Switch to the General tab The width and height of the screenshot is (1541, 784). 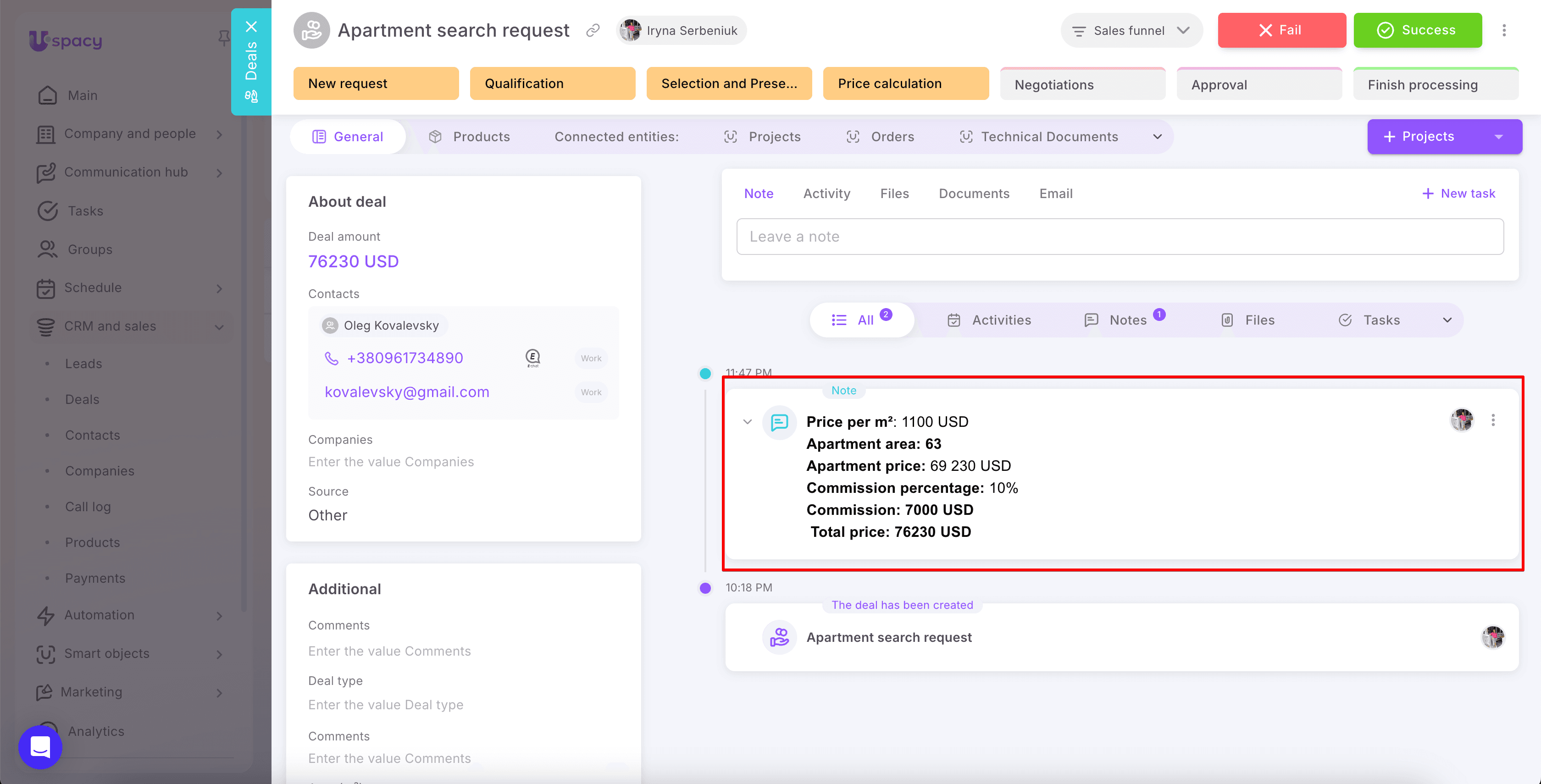click(x=348, y=137)
